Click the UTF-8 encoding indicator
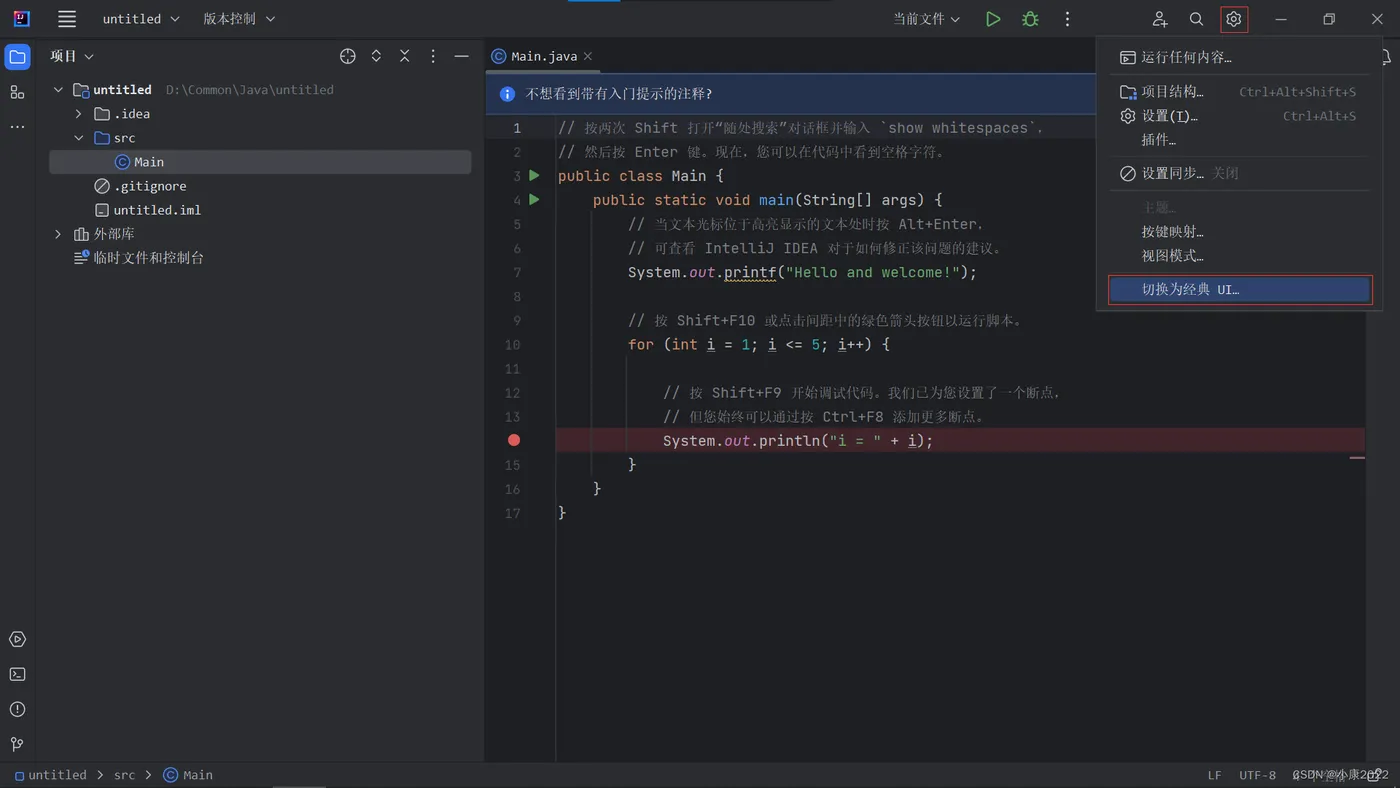The height and width of the screenshot is (788, 1400). click(x=1257, y=775)
